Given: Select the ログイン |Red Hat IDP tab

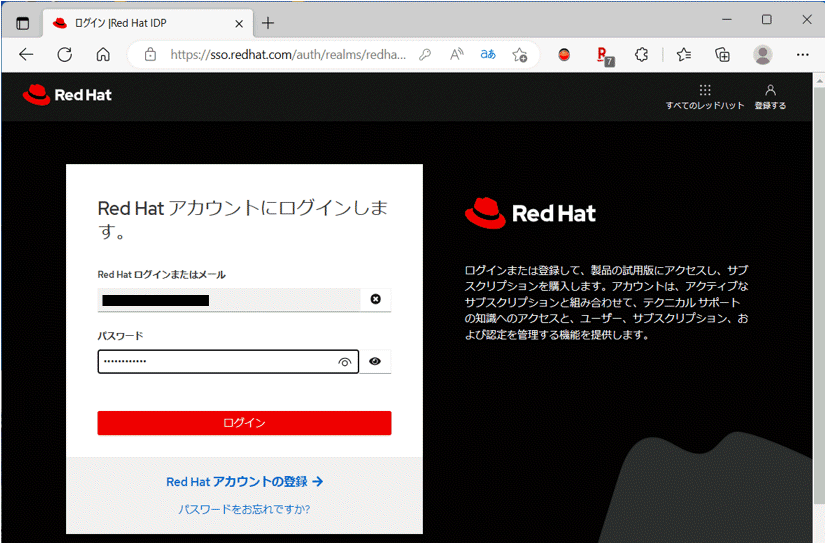Looking at the screenshot, I should (148, 23).
